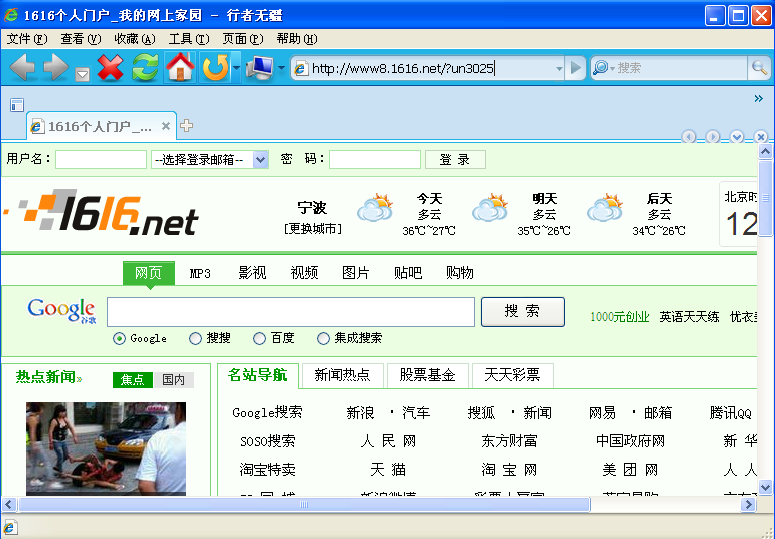Stop page loading with red X
This screenshot has height=539, width=775.
pos(111,68)
